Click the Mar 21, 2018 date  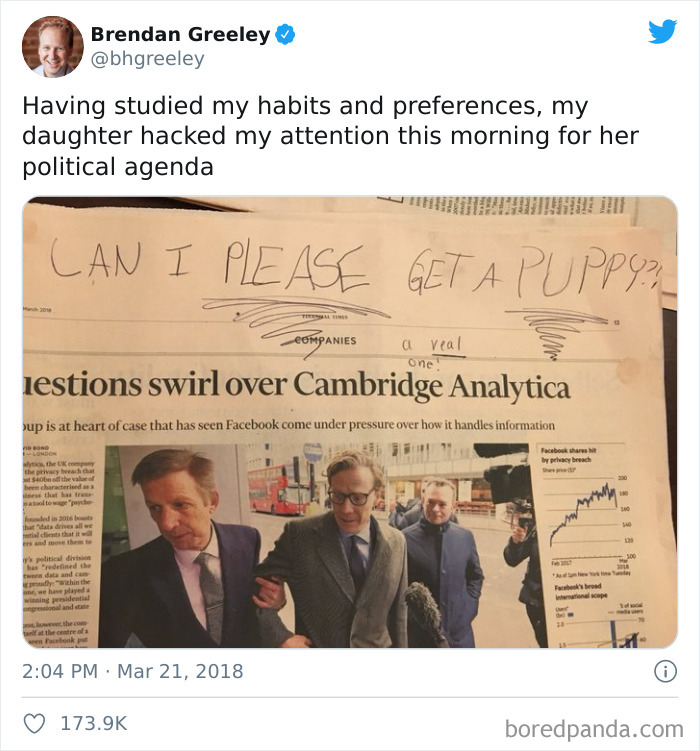coord(180,671)
